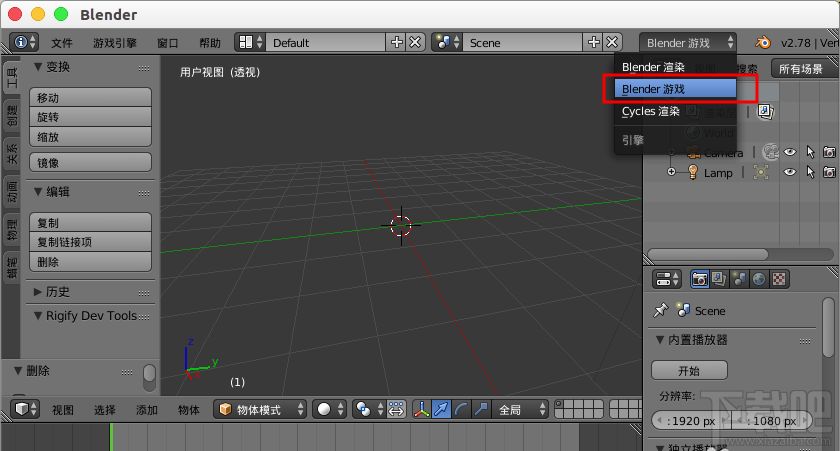Click the 旋转 button
The height and width of the screenshot is (451, 840).
(91, 117)
